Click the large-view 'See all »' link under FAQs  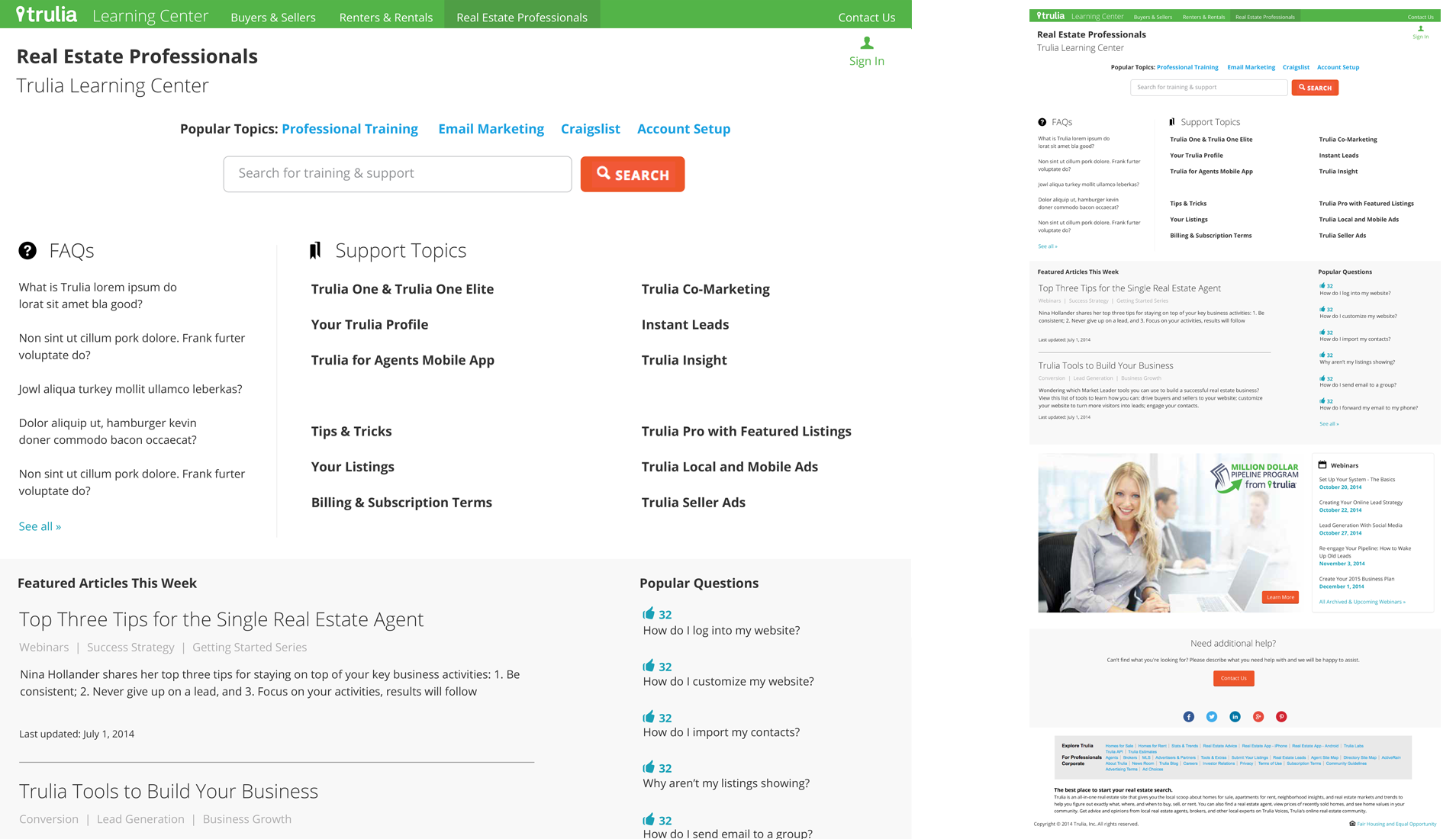click(x=40, y=526)
